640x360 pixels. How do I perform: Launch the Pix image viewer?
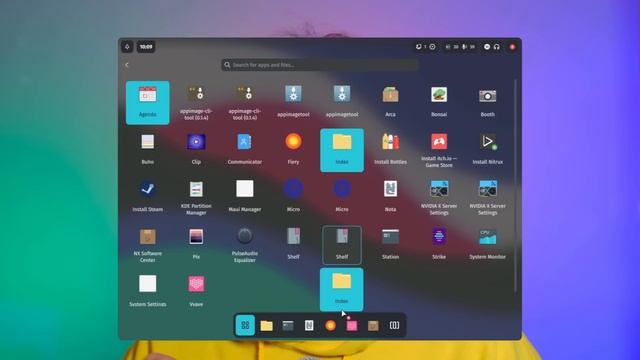point(196,244)
